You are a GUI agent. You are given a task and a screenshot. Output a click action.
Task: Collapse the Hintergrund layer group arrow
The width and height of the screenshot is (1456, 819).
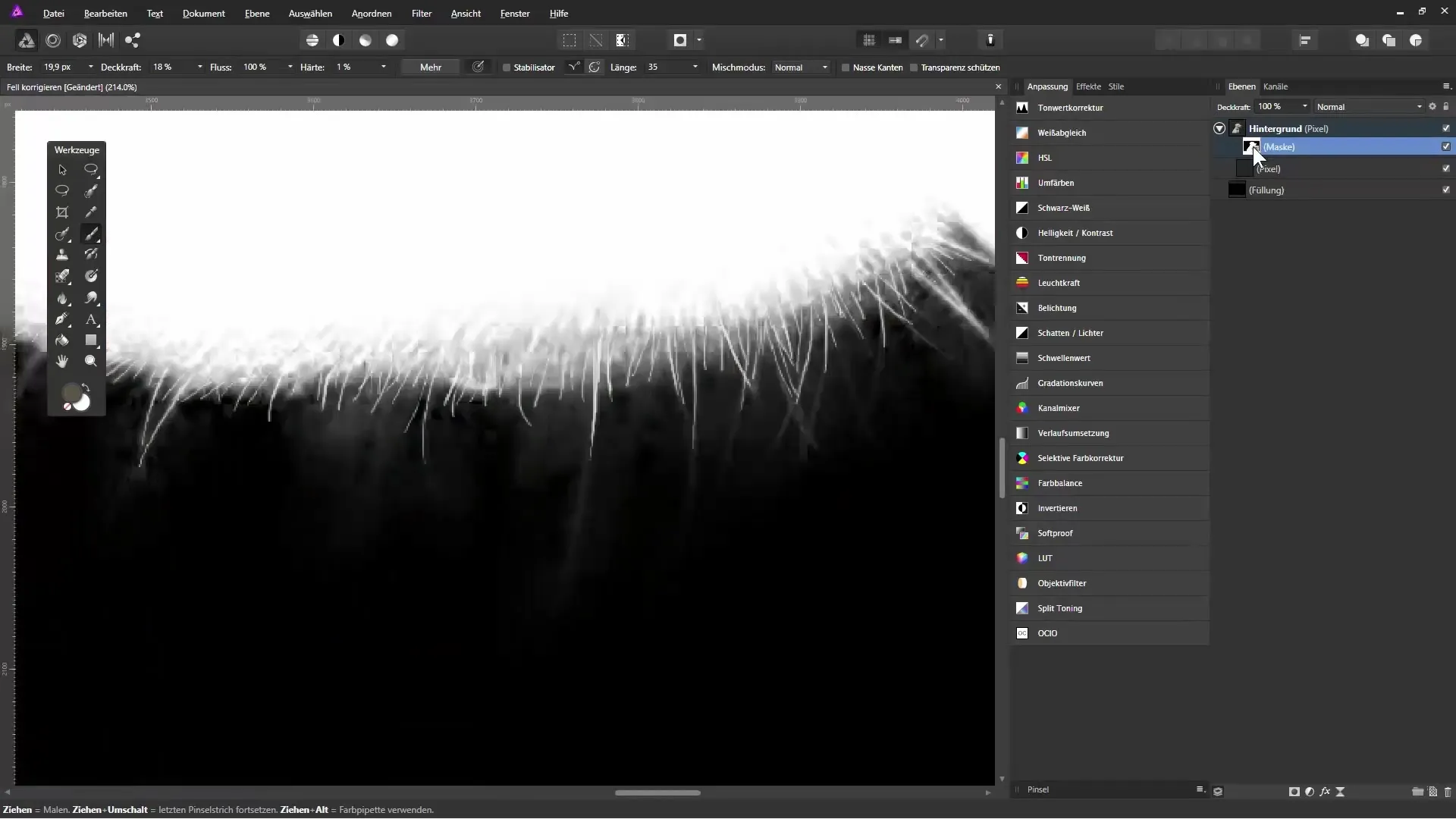pyautogui.click(x=1219, y=129)
